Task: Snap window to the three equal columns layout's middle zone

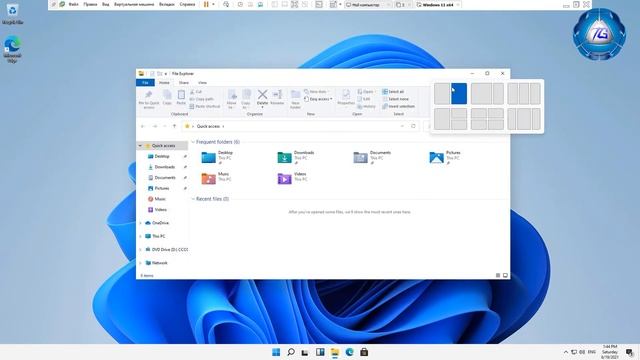Action: coord(524,93)
